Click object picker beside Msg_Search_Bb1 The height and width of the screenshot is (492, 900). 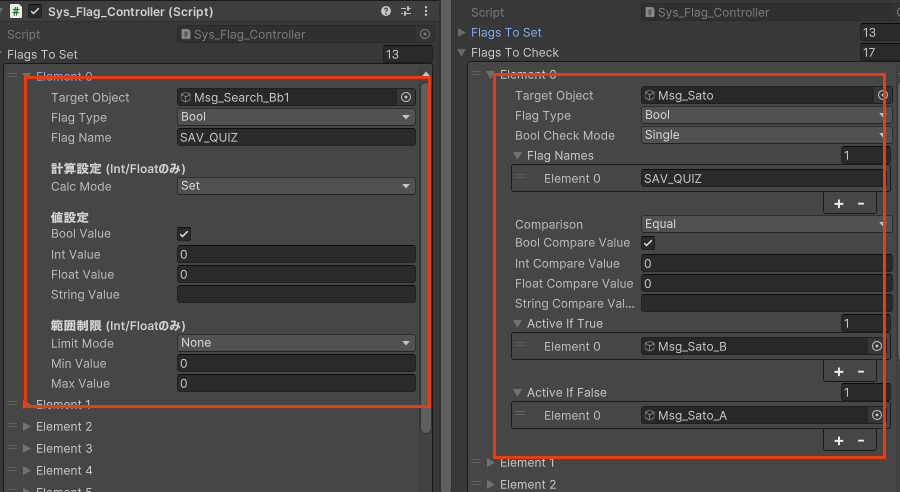(406, 98)
